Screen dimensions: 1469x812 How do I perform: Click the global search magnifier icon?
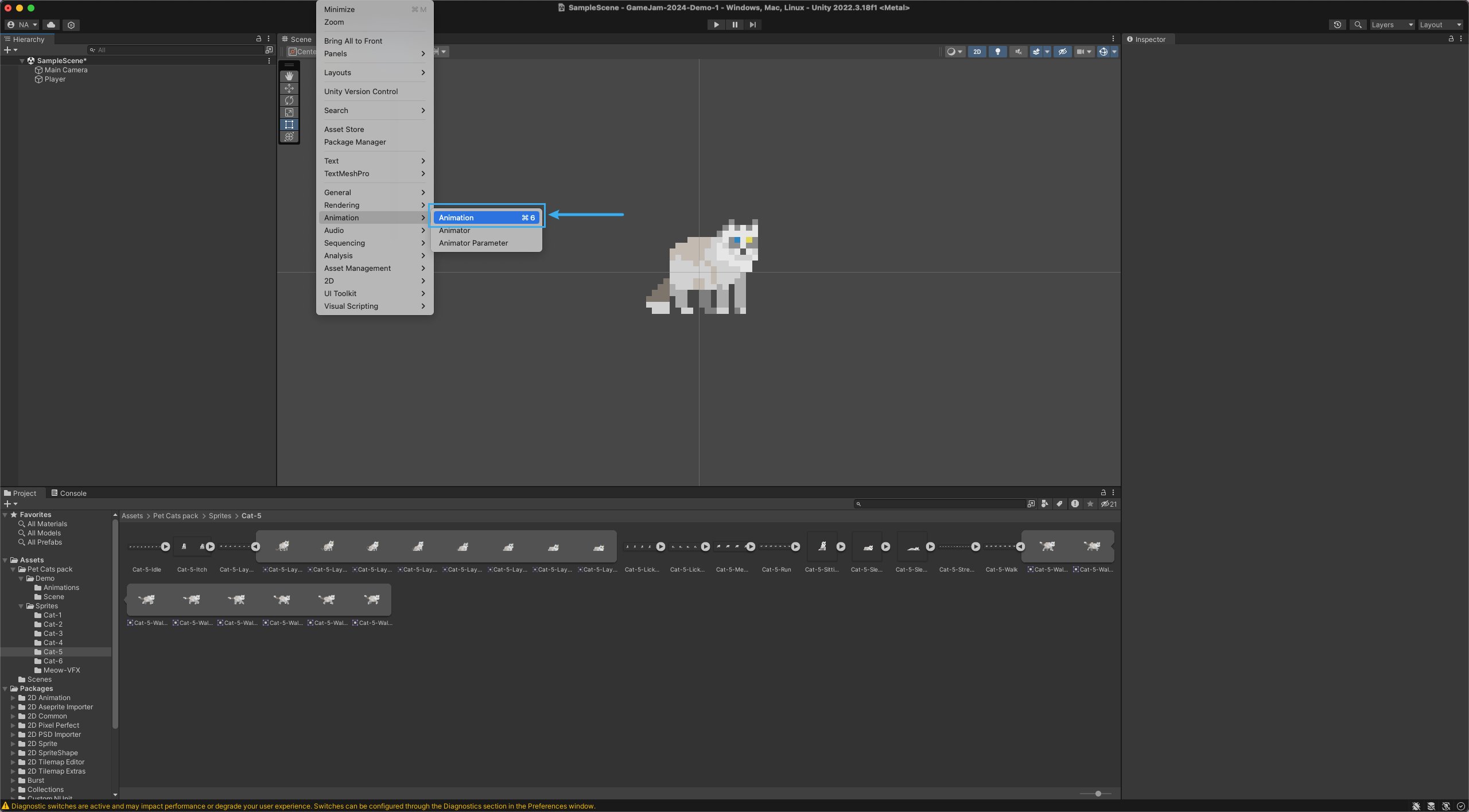[x=1358, y=25]
